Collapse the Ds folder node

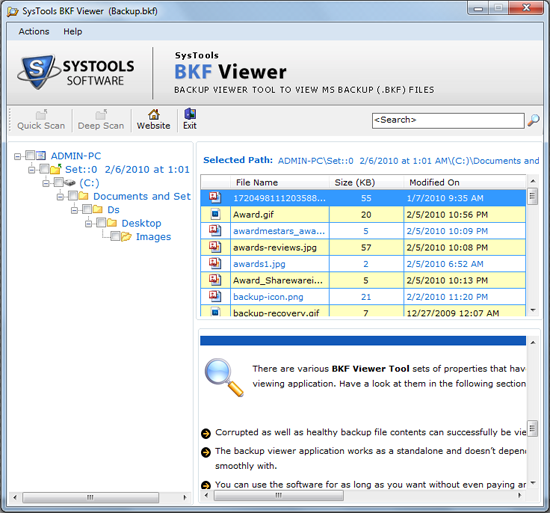coord(74,210)
